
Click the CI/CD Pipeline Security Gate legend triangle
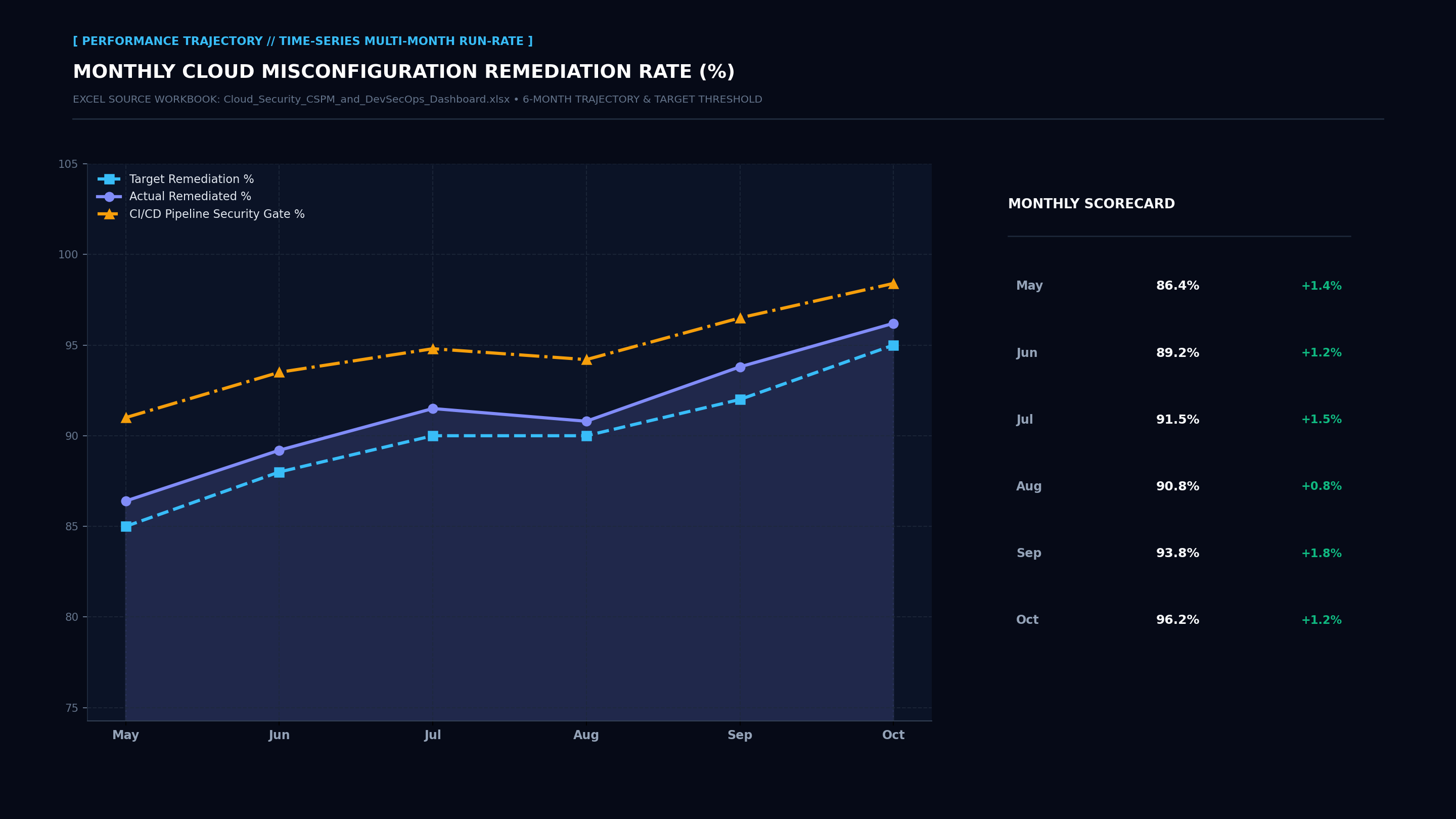[109, 214]
